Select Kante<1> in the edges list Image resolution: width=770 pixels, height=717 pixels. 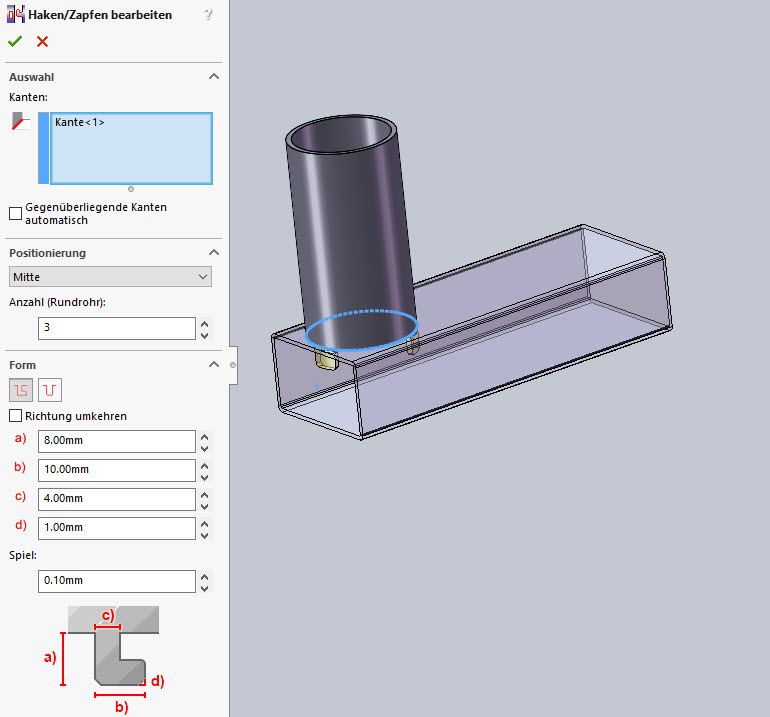[81, 122]
